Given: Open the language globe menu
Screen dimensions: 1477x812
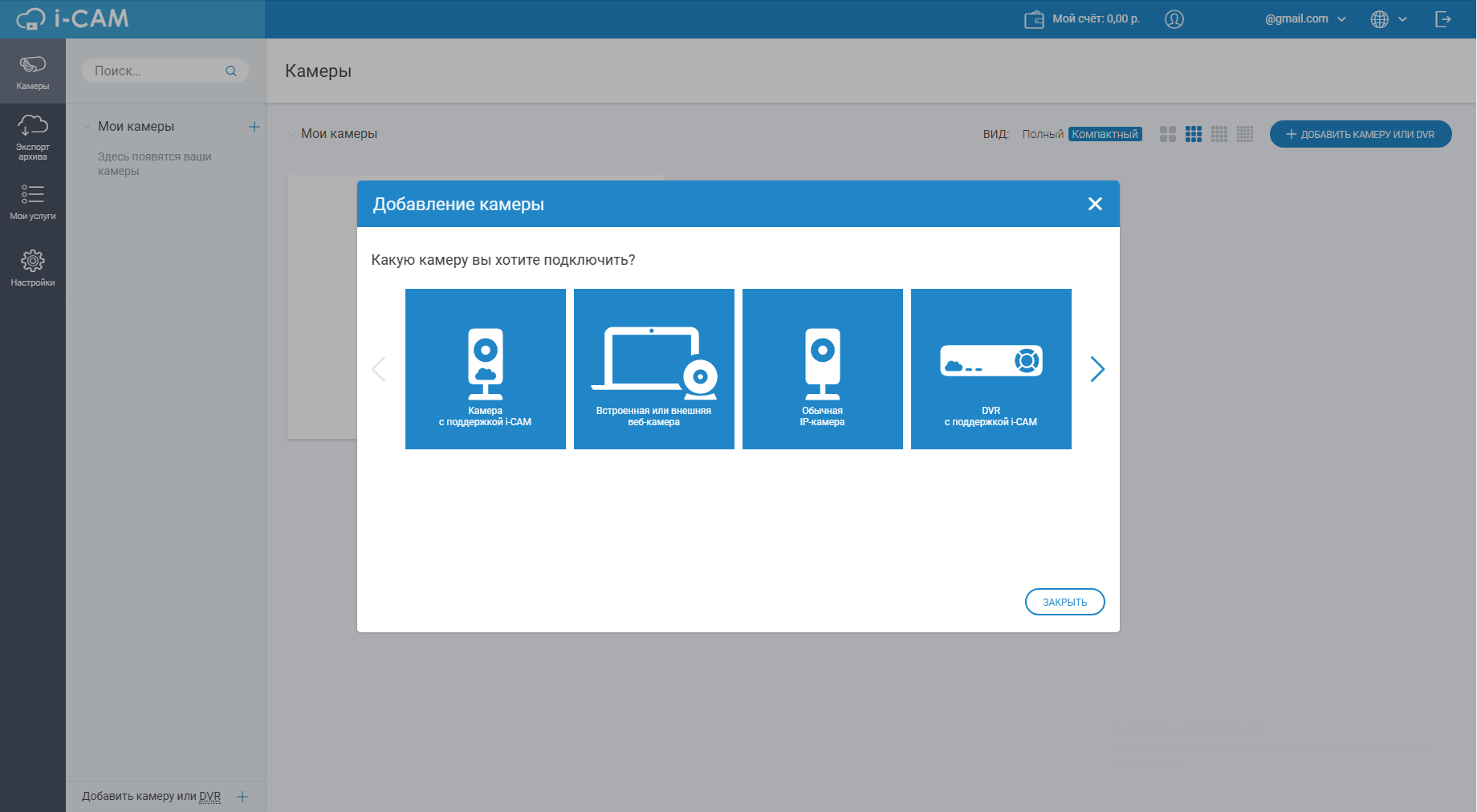Looking at the screenshot, I should [x=1389, y=19].
